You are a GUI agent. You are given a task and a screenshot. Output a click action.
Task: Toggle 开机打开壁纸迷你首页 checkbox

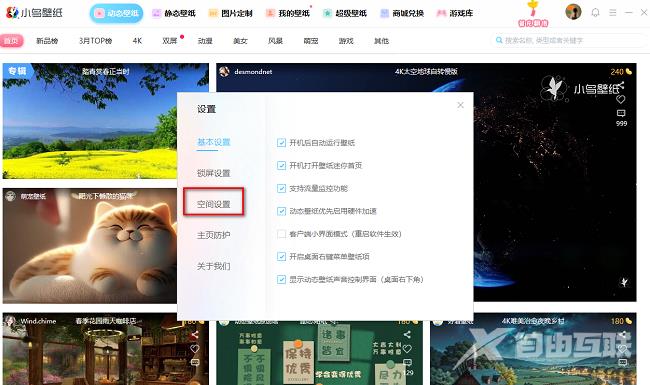[281, 165]
